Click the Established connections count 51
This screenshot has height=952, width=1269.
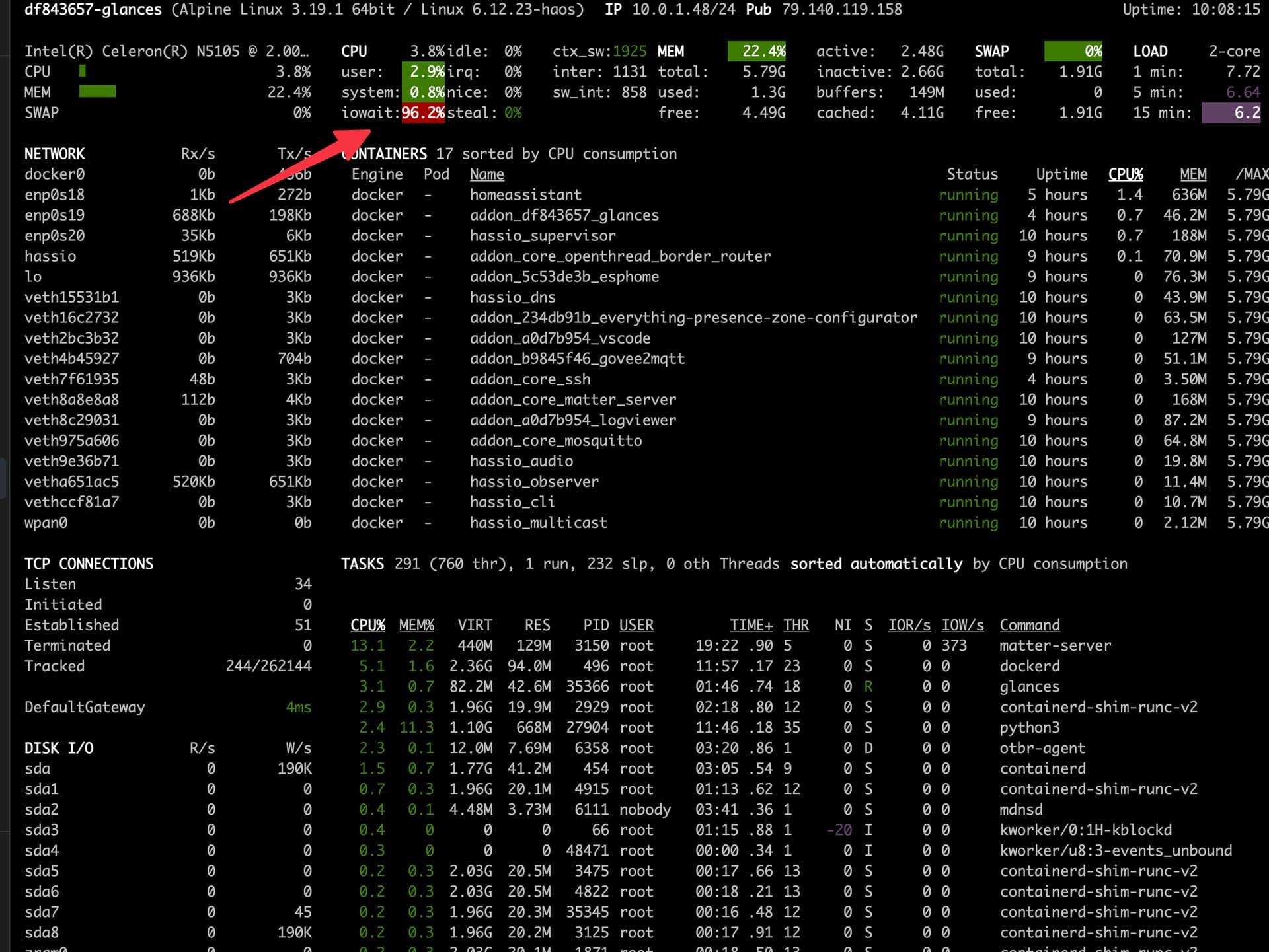(x=303, y=625)
